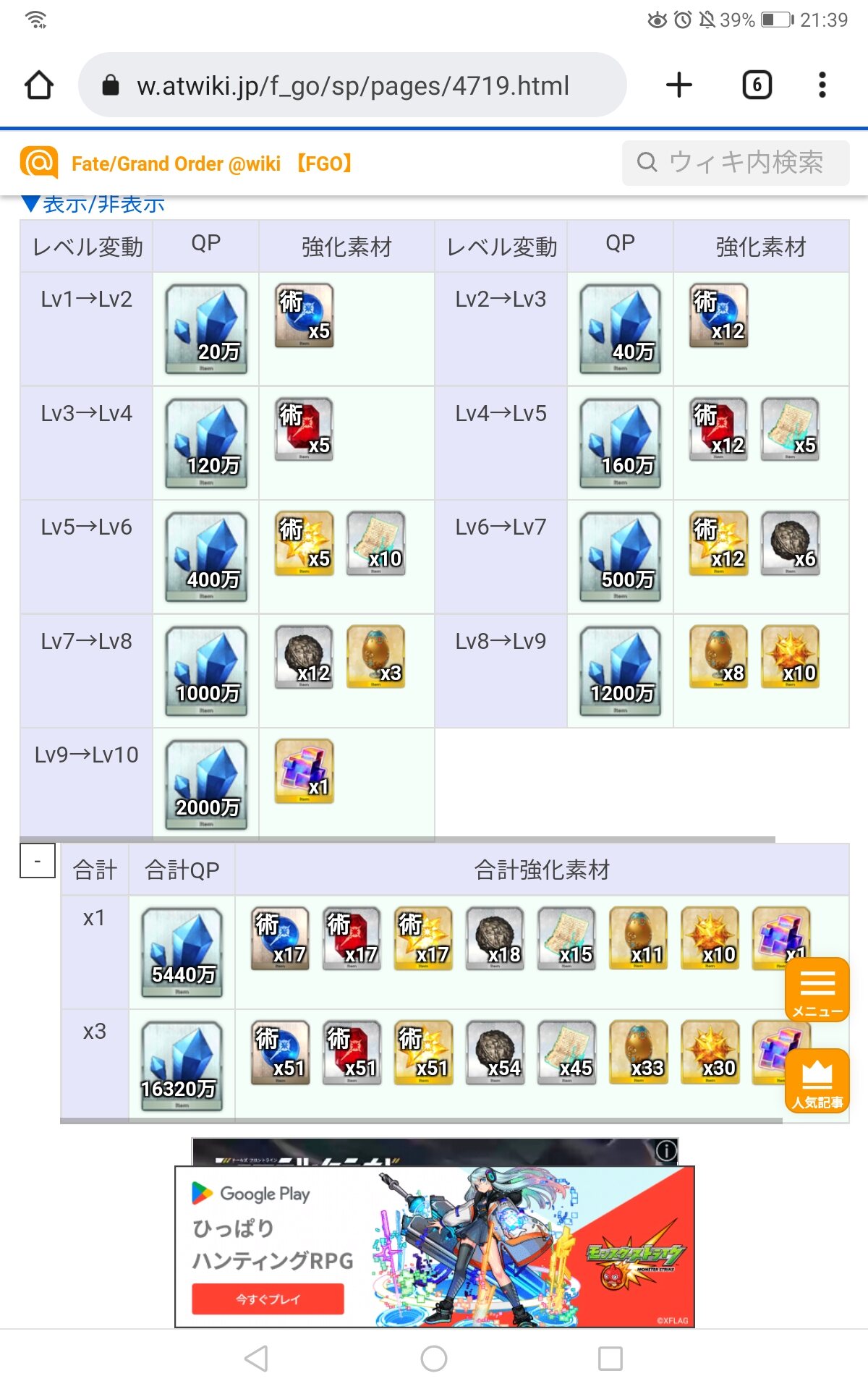Screen dimensions: 868x1389
Task: Open the browser three-dot overflow menu
Action: coord(822,85)
